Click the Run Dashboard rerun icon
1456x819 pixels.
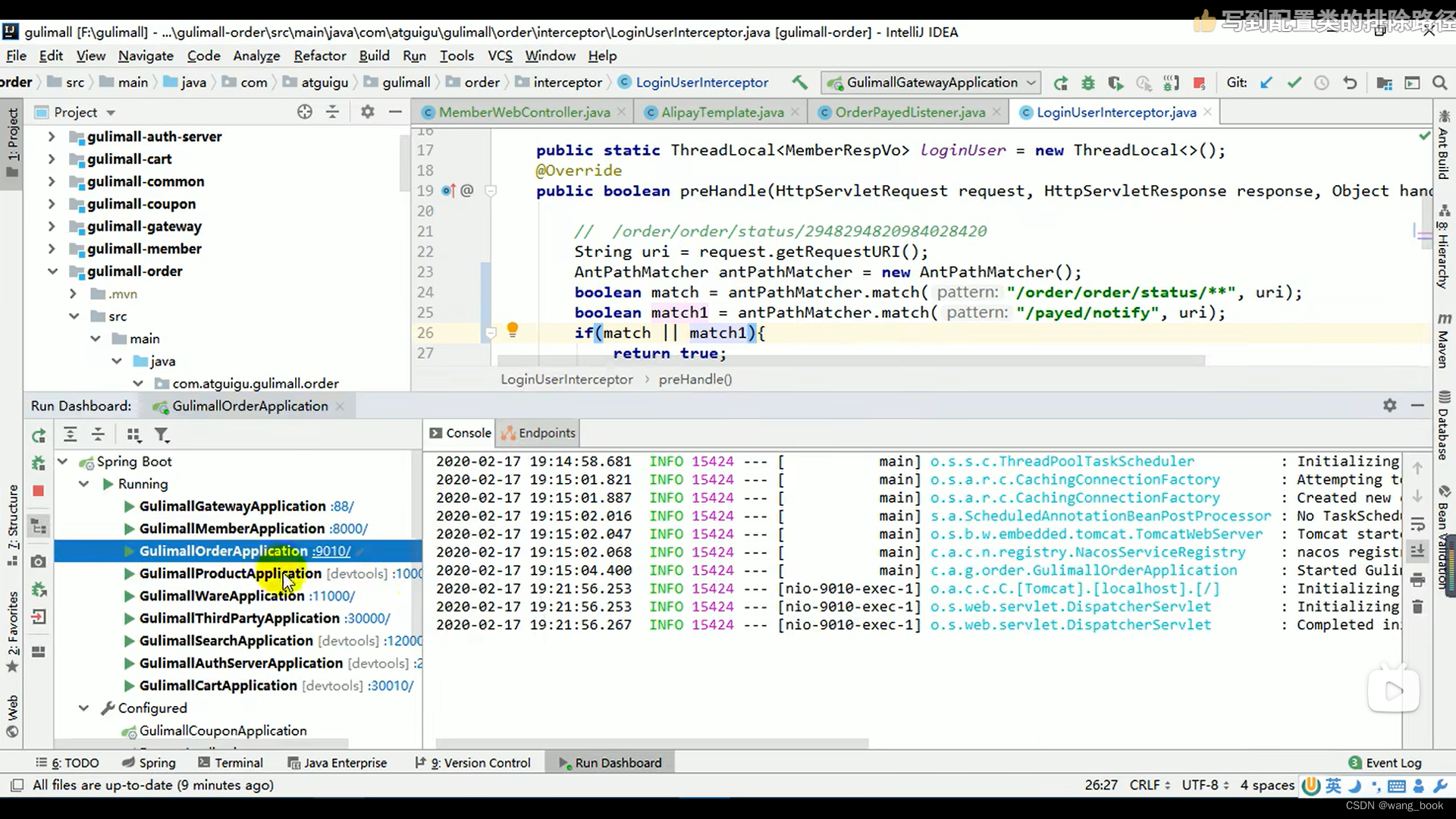[37, 434]
